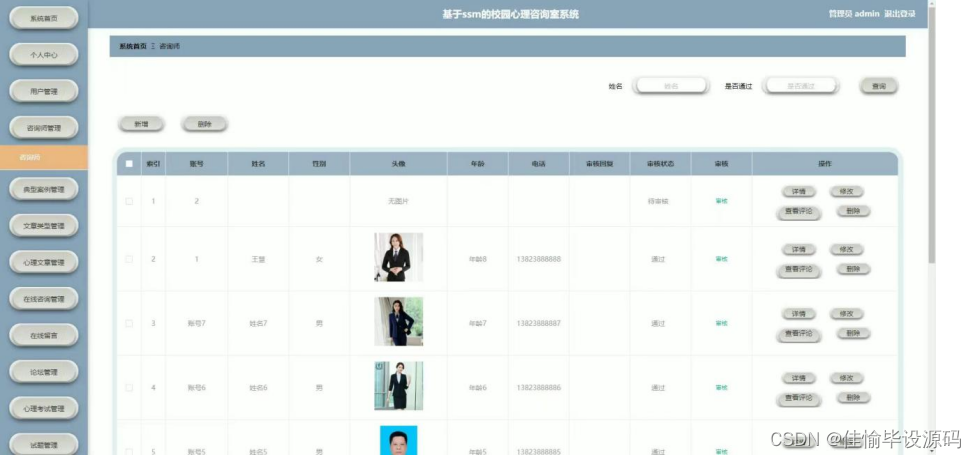Click 退出登录 in the header
The width and height of the screenshot is (976, 458).
pos(899,14)
